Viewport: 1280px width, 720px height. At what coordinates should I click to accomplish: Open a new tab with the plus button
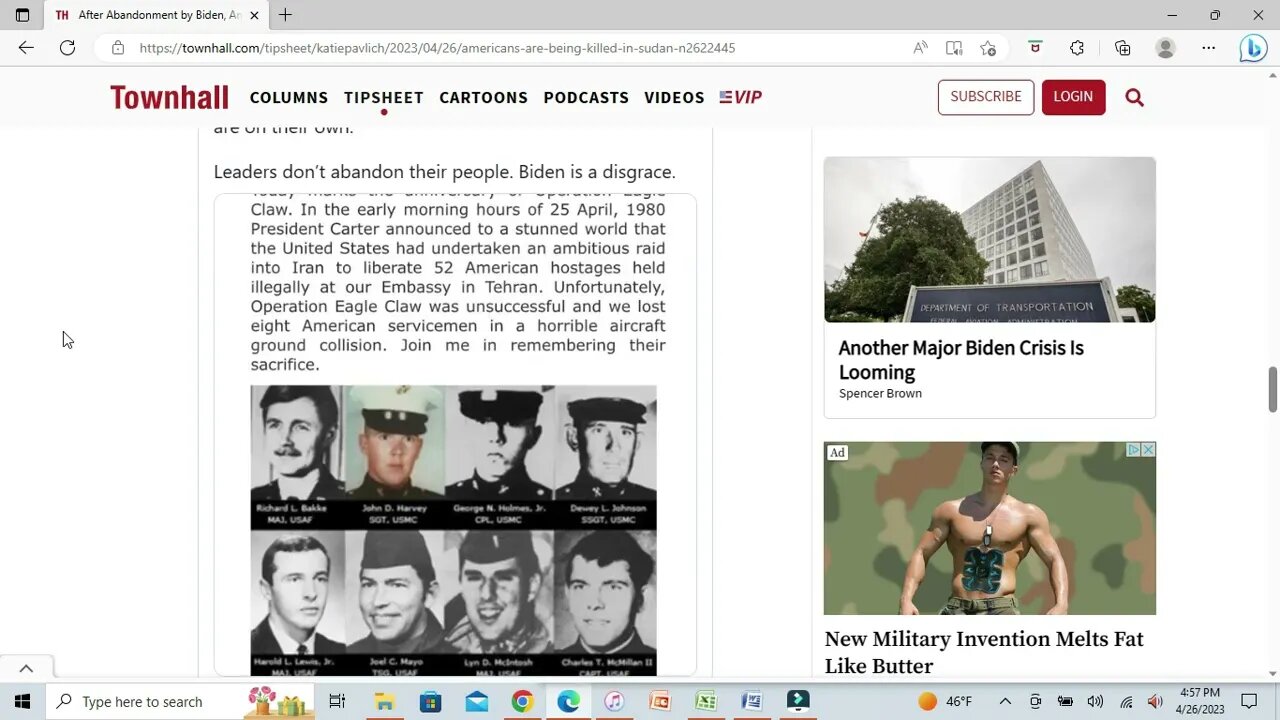[285, 15]
